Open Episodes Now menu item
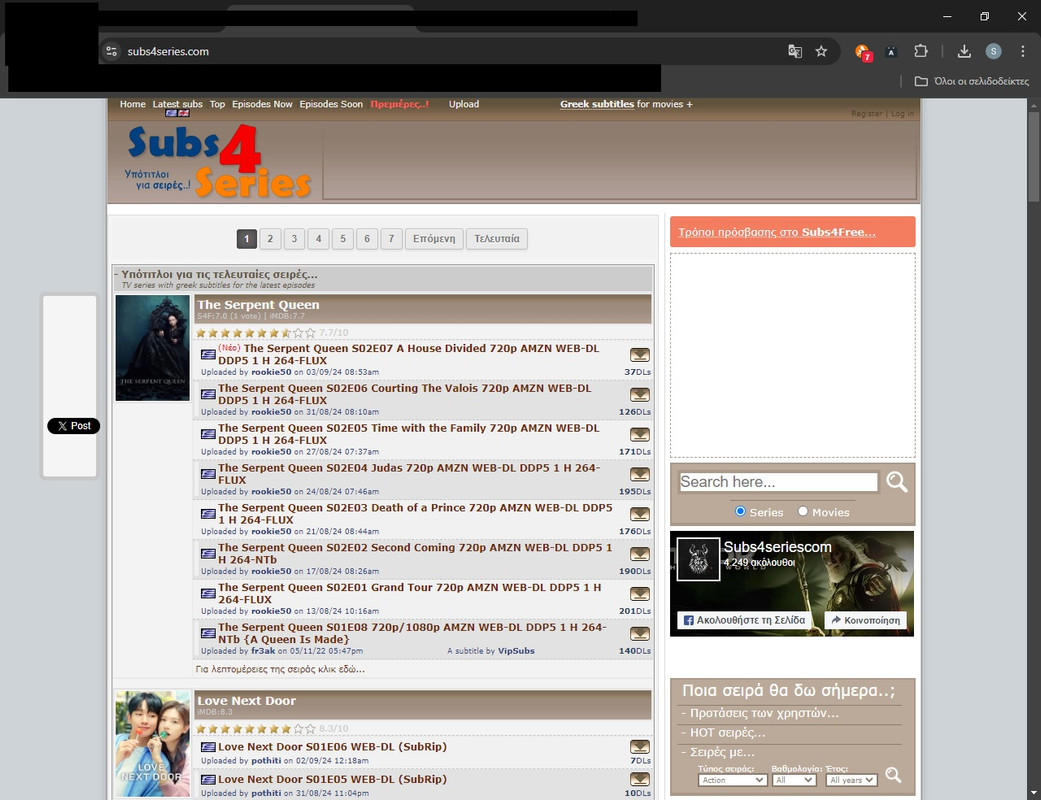The image size is (1041, 800). click(x=262, y=104)
